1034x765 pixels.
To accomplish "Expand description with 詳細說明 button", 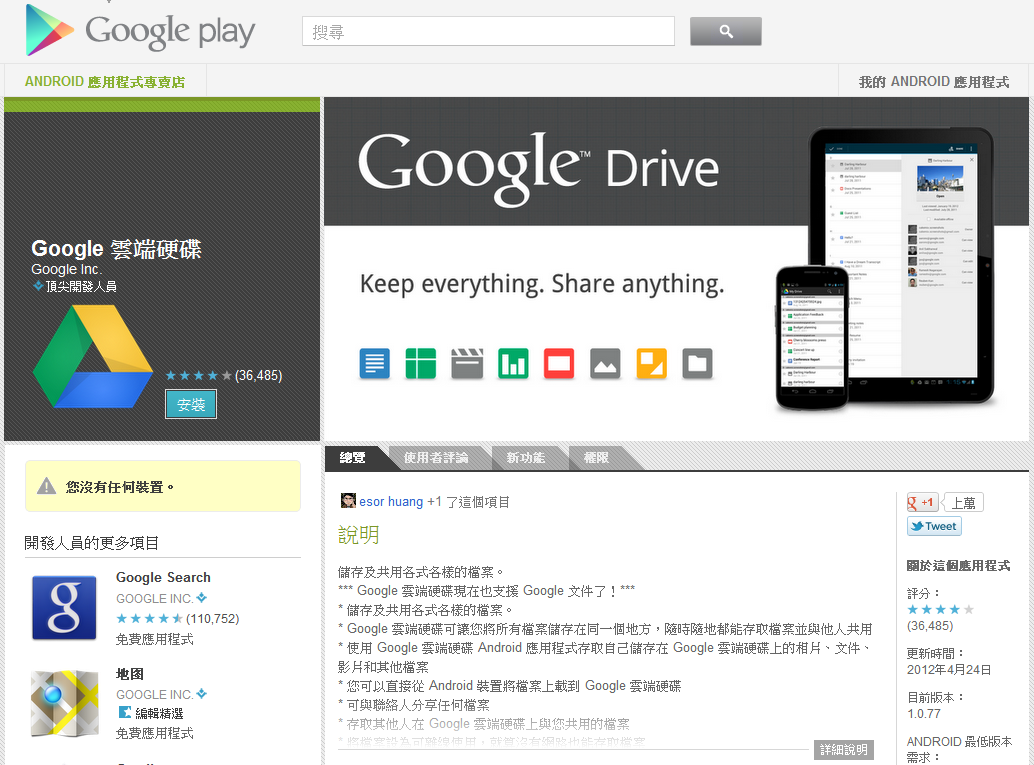I will click(843, 750).
